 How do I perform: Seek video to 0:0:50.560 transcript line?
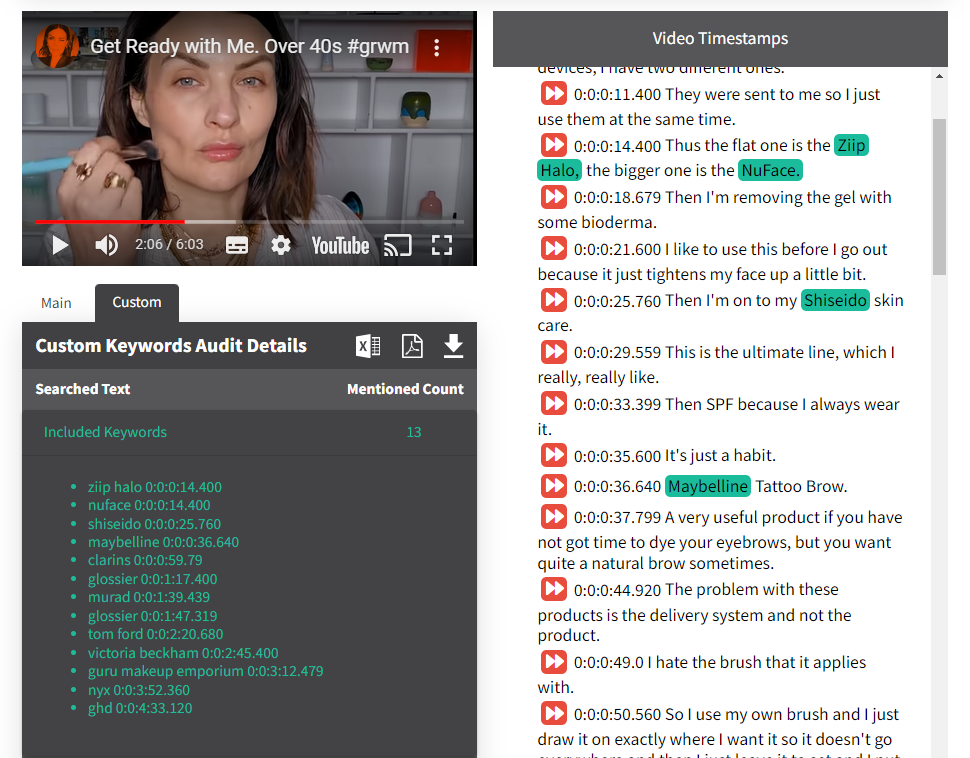coord(554,714)
